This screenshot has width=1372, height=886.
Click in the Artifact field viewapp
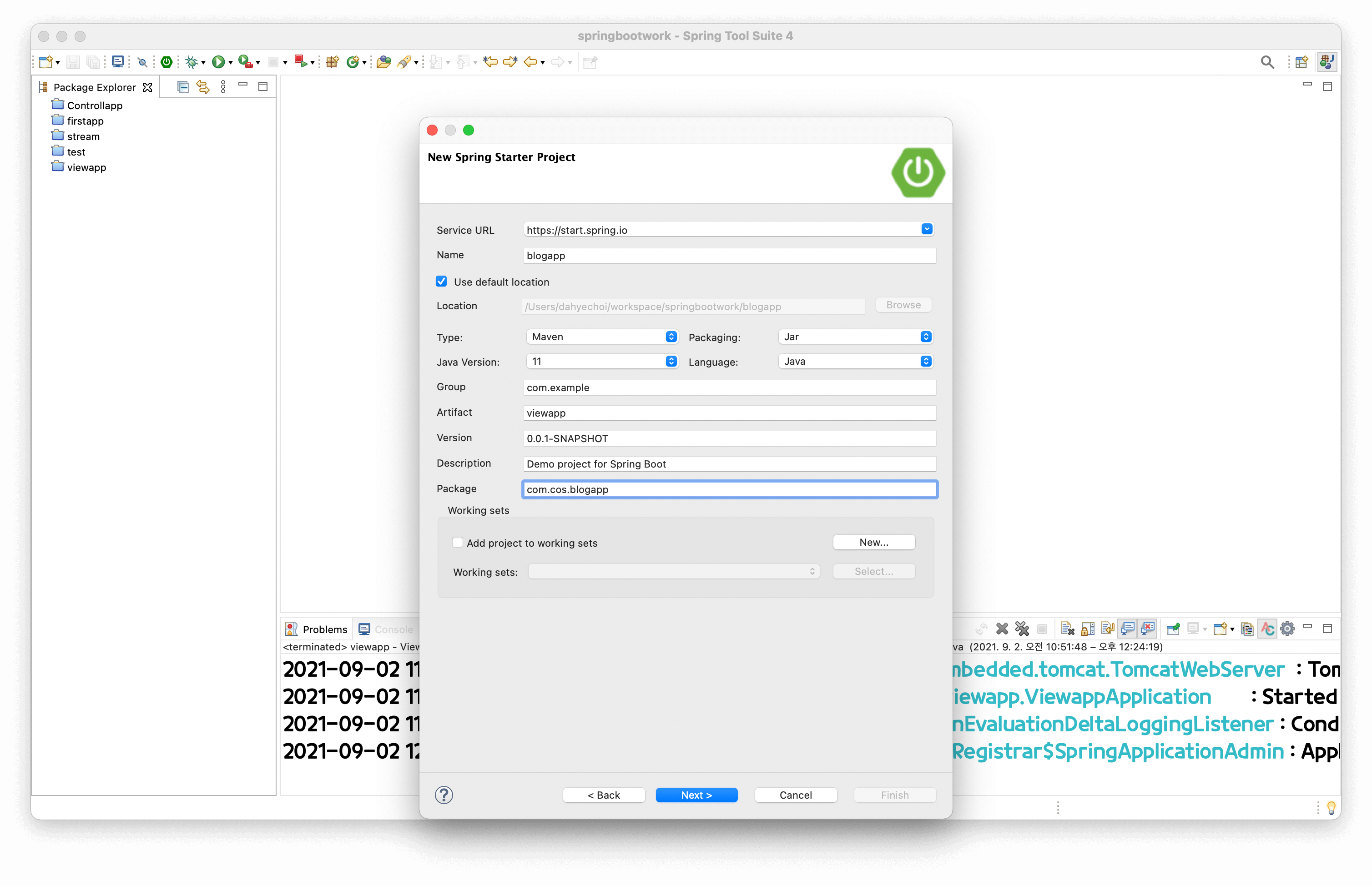click(x=729, y=413)
